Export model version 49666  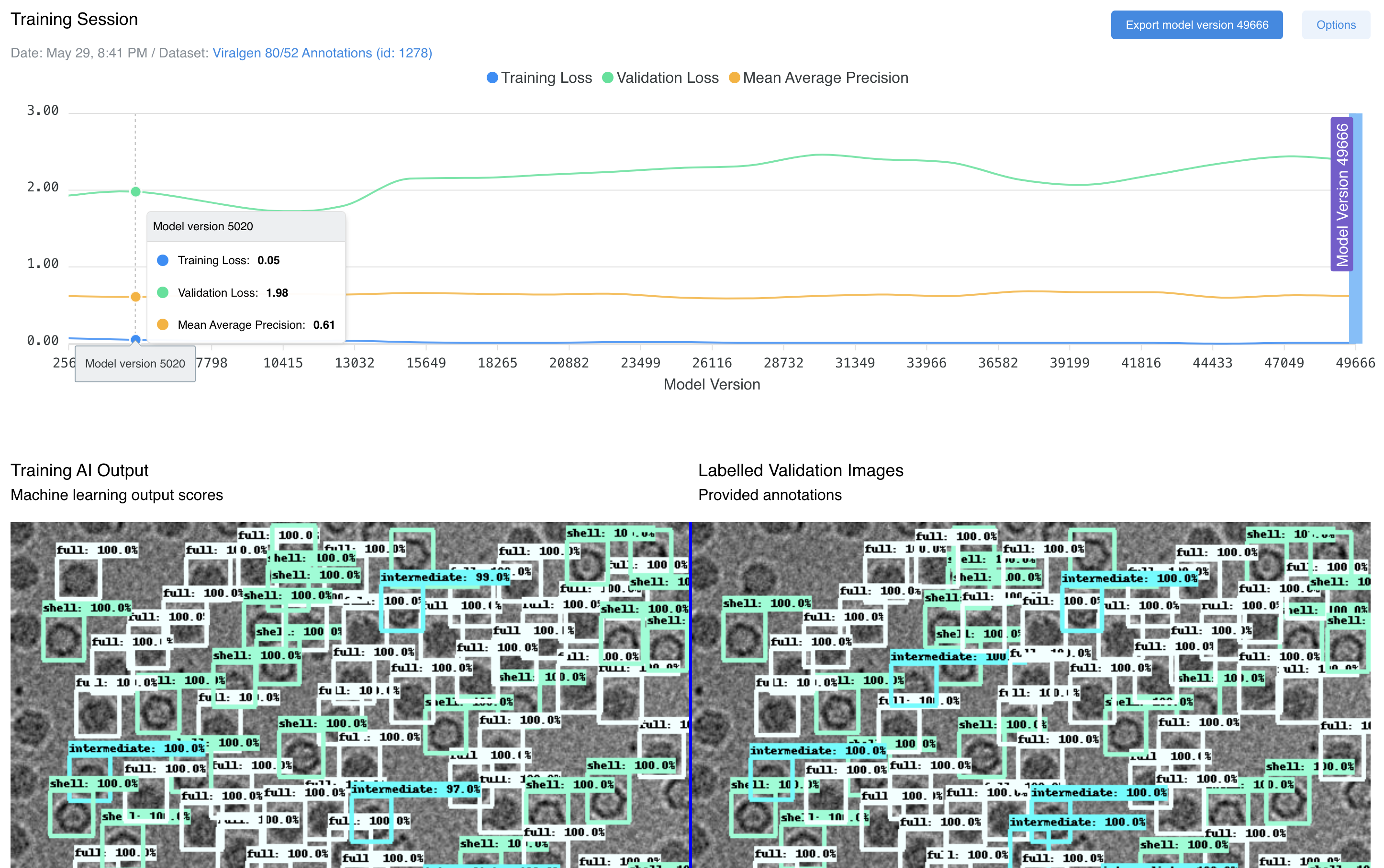[x=1196, y=25]
